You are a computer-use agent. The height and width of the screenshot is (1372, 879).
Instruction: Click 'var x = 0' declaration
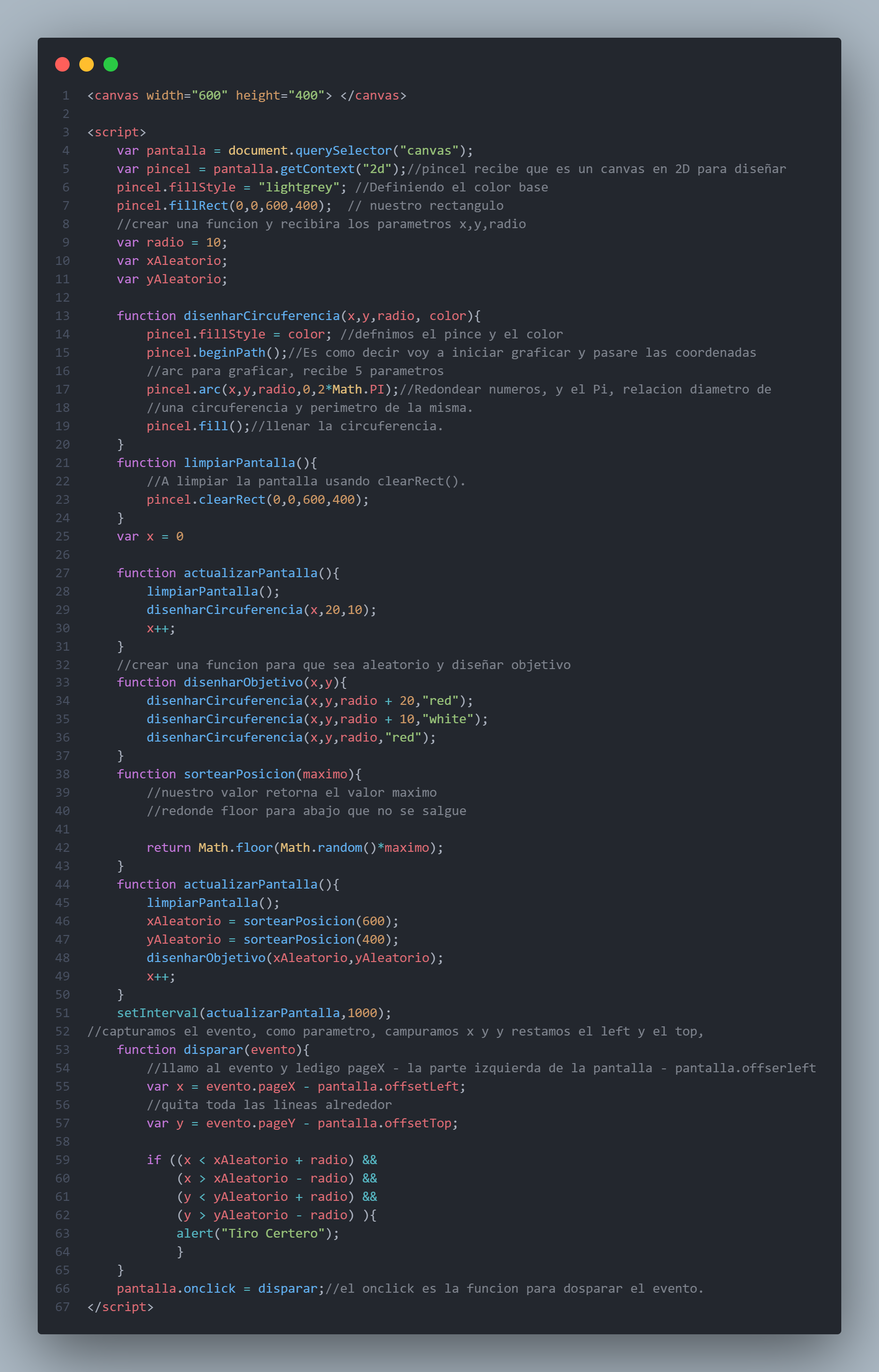click(150, 536)
